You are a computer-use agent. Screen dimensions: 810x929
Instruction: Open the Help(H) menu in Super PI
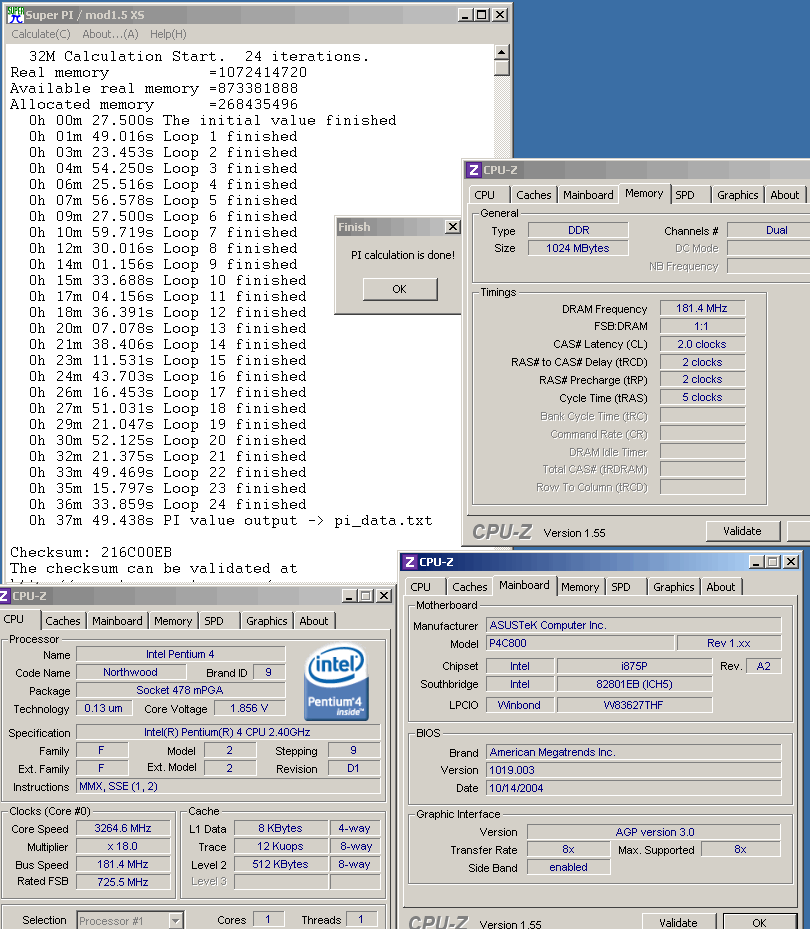[x=168, y=34]
